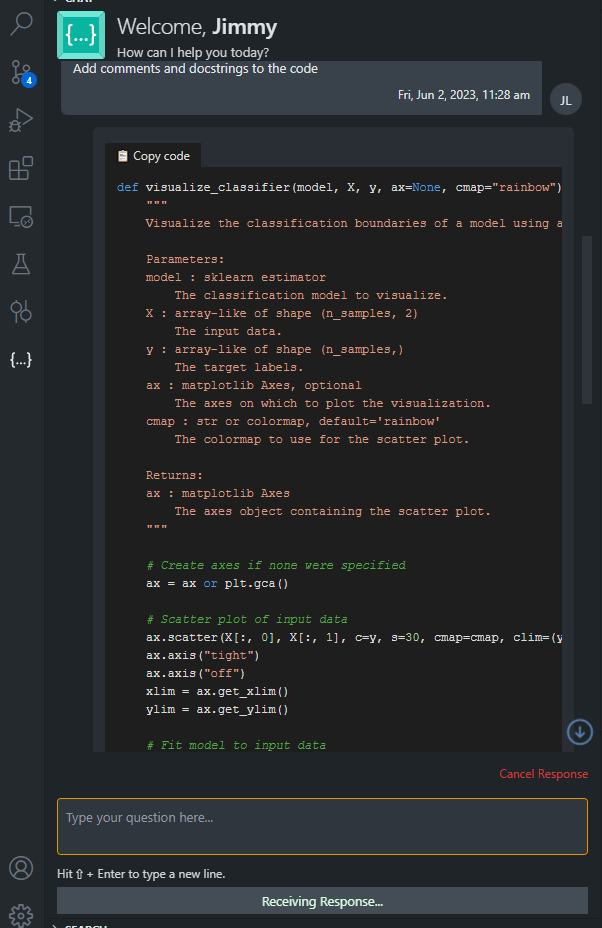Cancel the current response
Screen dimensions: 602x928
pyautogui.click(x=543, y=774)
